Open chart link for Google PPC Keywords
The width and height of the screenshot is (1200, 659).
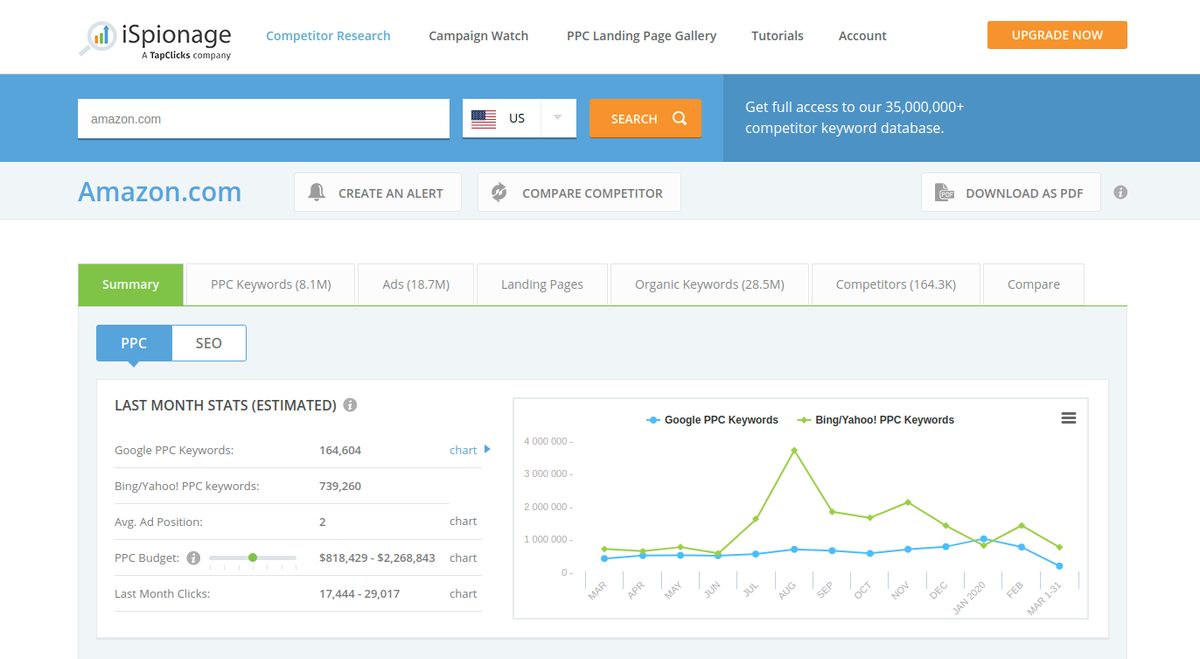[x=463, y=450]
